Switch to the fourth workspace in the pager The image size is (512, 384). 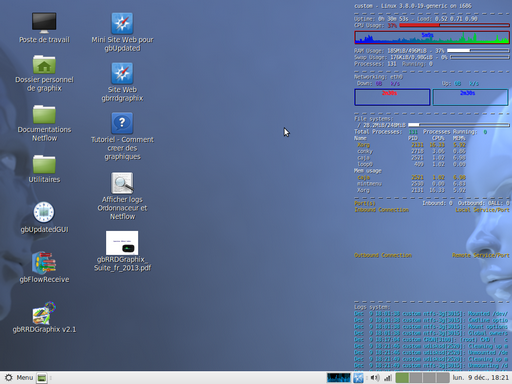[443, 378]
